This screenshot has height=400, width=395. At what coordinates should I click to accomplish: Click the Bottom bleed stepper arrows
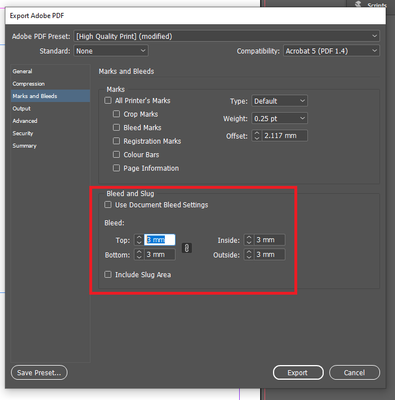[139, 254]
